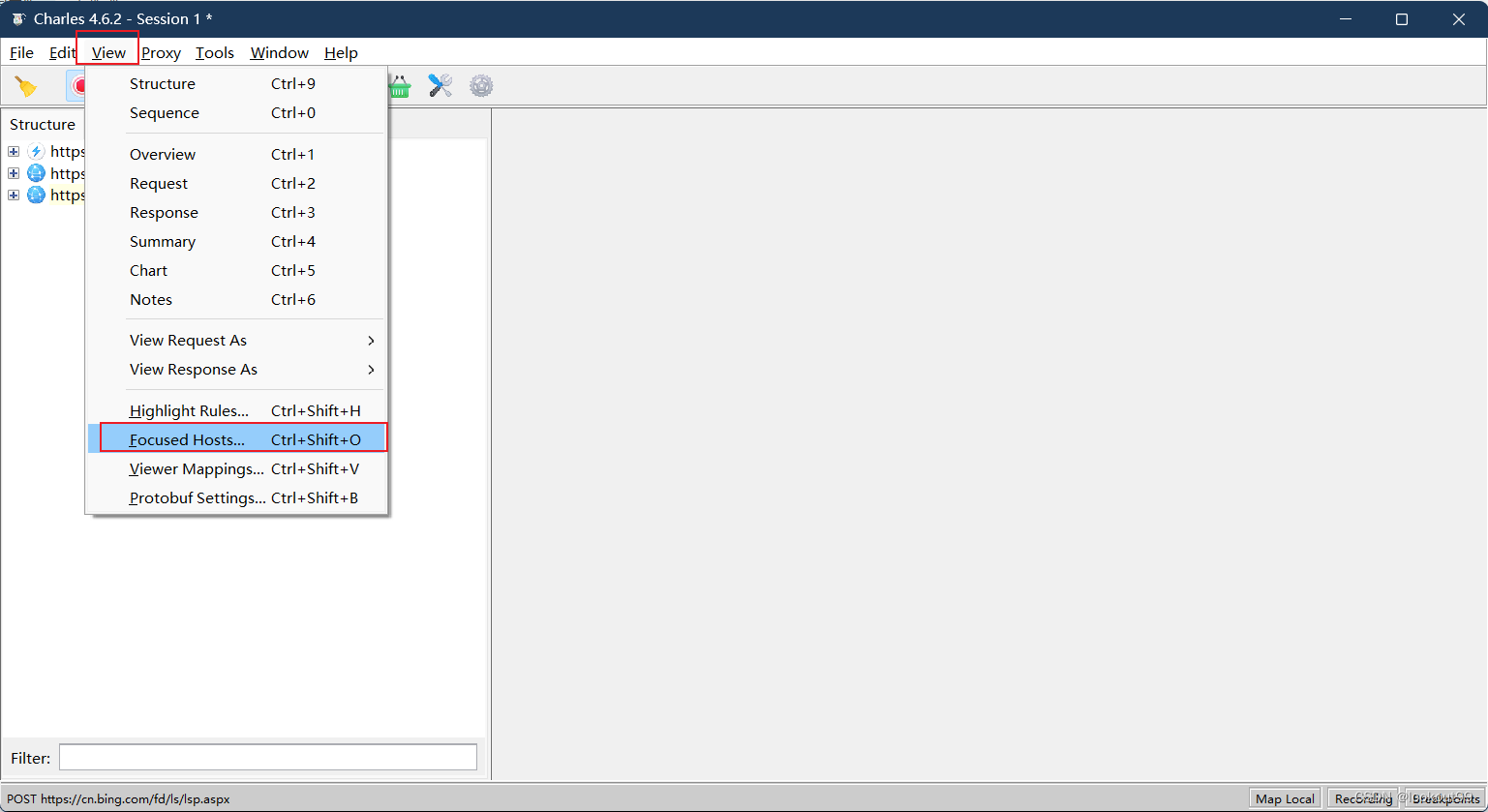
Task: Open Protobuf Settings from the View menu
Action: coord(236,498)
